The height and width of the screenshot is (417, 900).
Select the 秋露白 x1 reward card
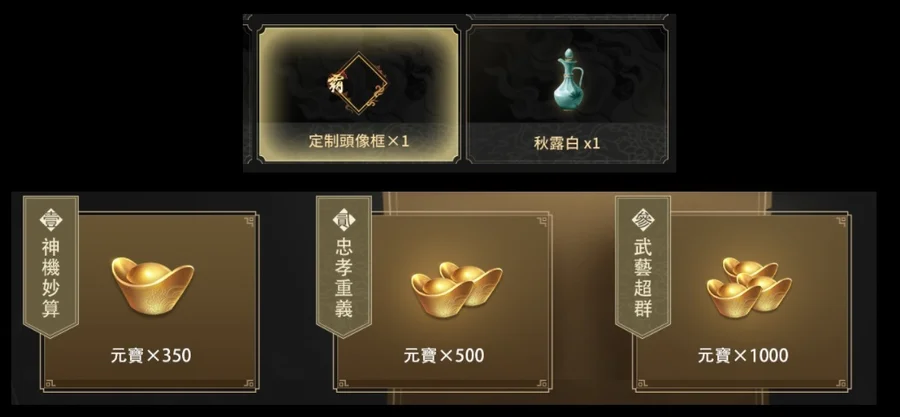pyautogui.click(x=567, y=95)
